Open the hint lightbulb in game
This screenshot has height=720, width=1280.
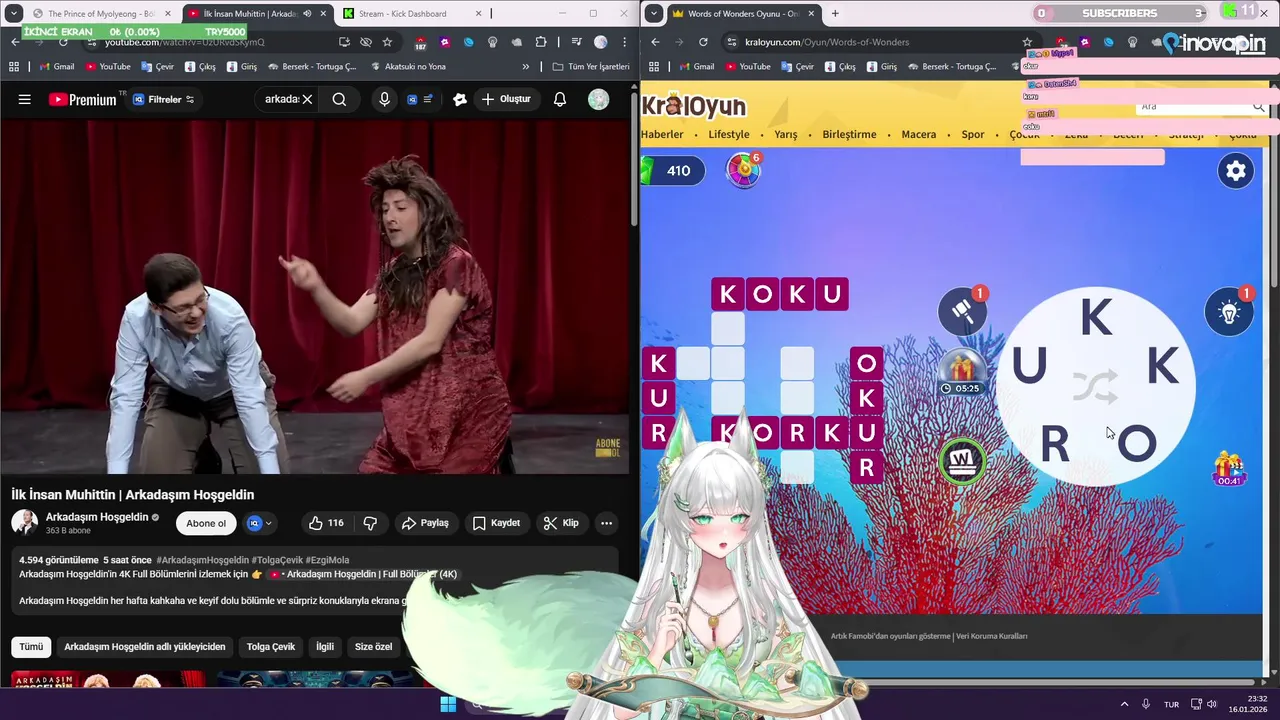(x=1229, y=312)
